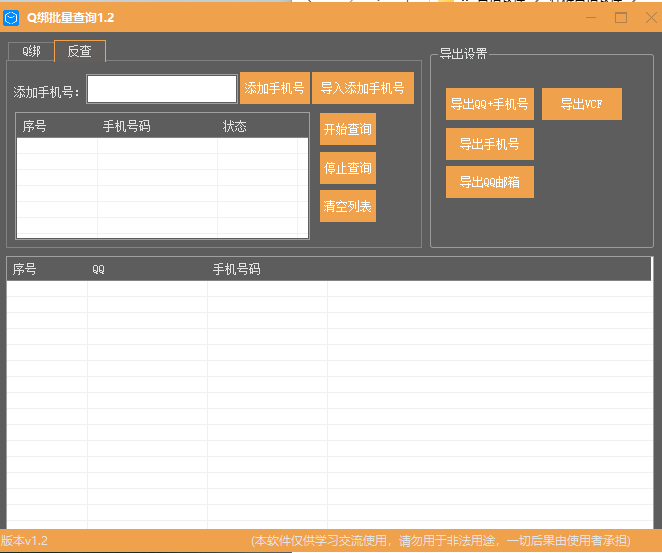The width and height of the screenshot is (662, 553).
Task: Click the app icon in the title bar
Action: coord(12,16)
